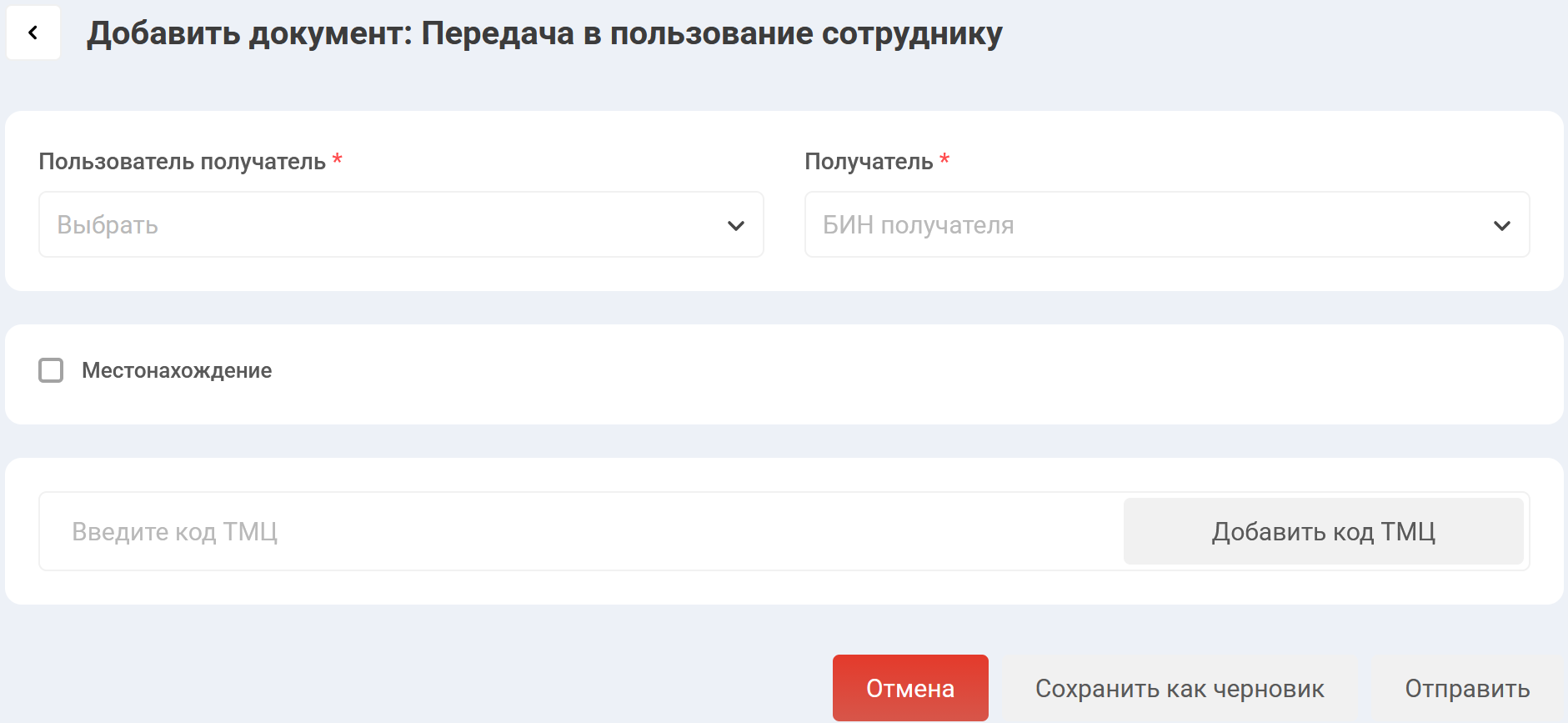Click the БИН получателя placeholder text
1568x723 pixels.
click(918, 225)
